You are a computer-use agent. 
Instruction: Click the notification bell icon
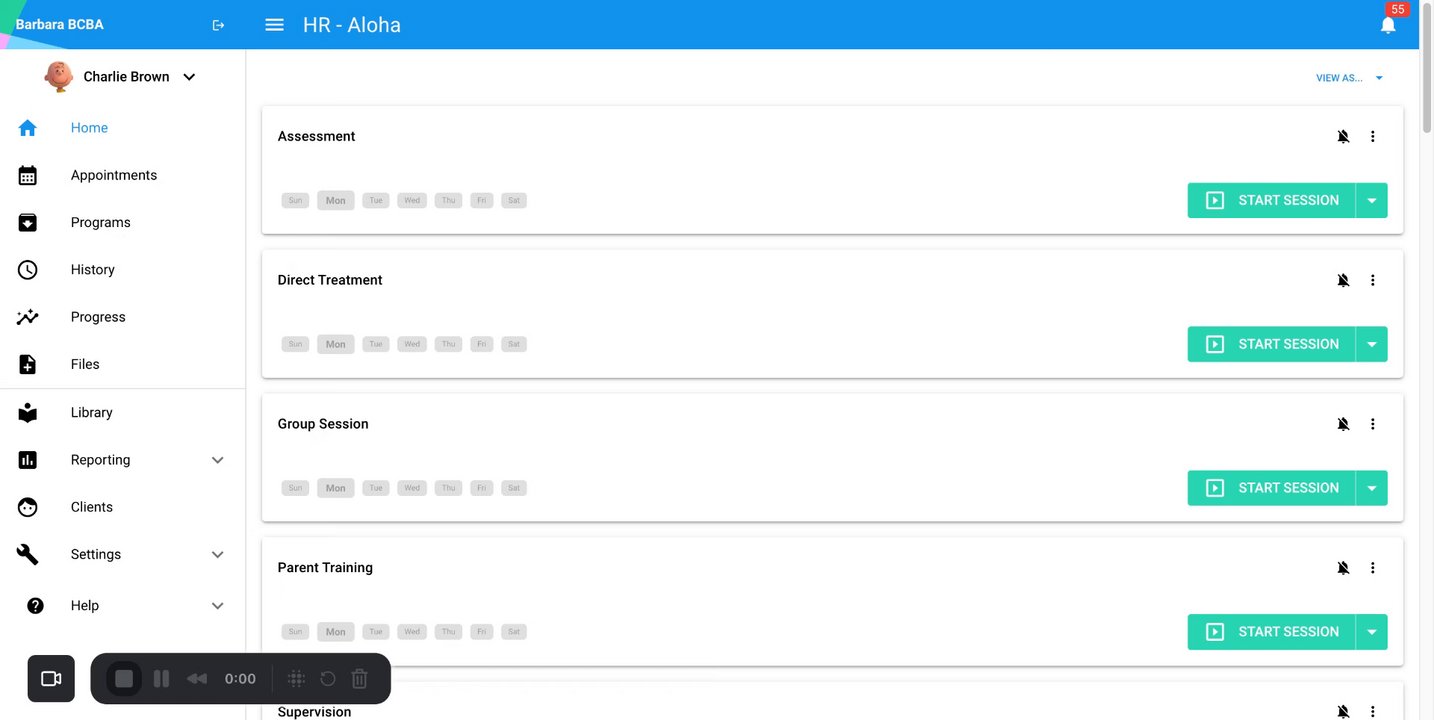click(1388, 25)
